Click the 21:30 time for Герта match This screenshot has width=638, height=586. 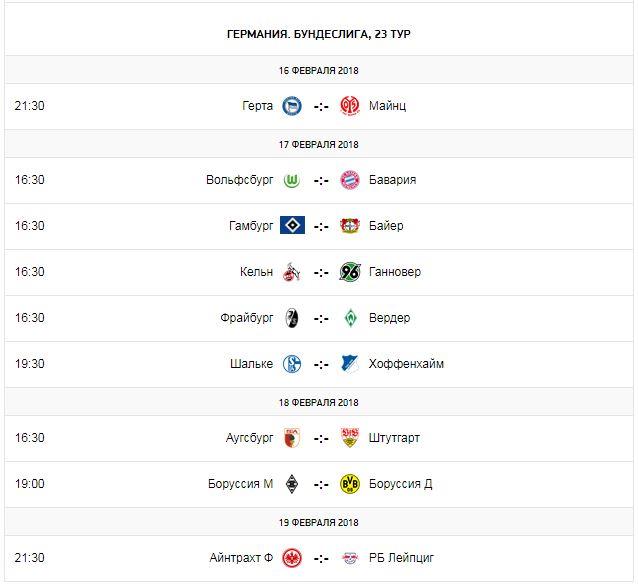tap(30, 106)
